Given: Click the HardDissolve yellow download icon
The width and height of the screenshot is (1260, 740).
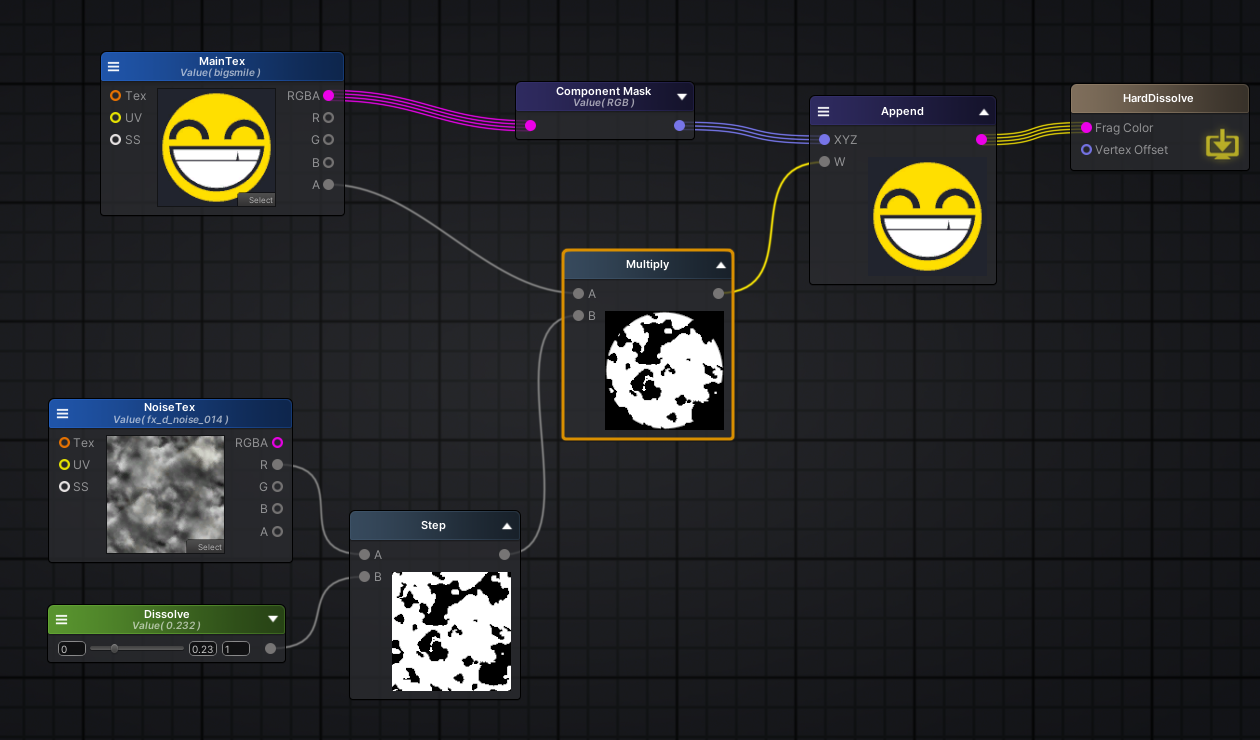Looking at the screenshot, I should (x=1221, y=144).
